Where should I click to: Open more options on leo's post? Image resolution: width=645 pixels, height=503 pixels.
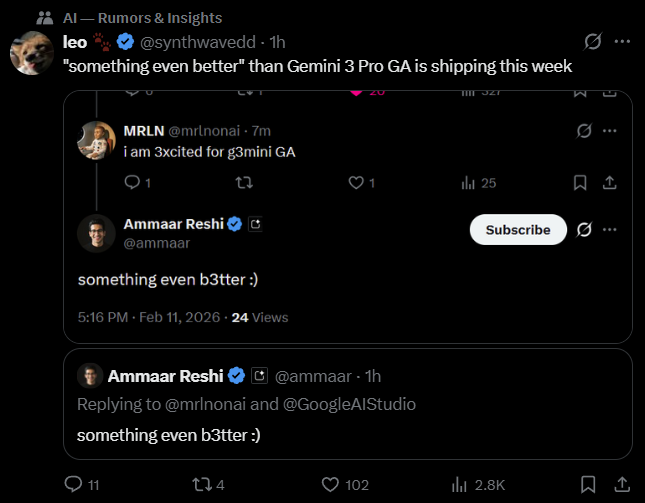(x=622, y=41)
